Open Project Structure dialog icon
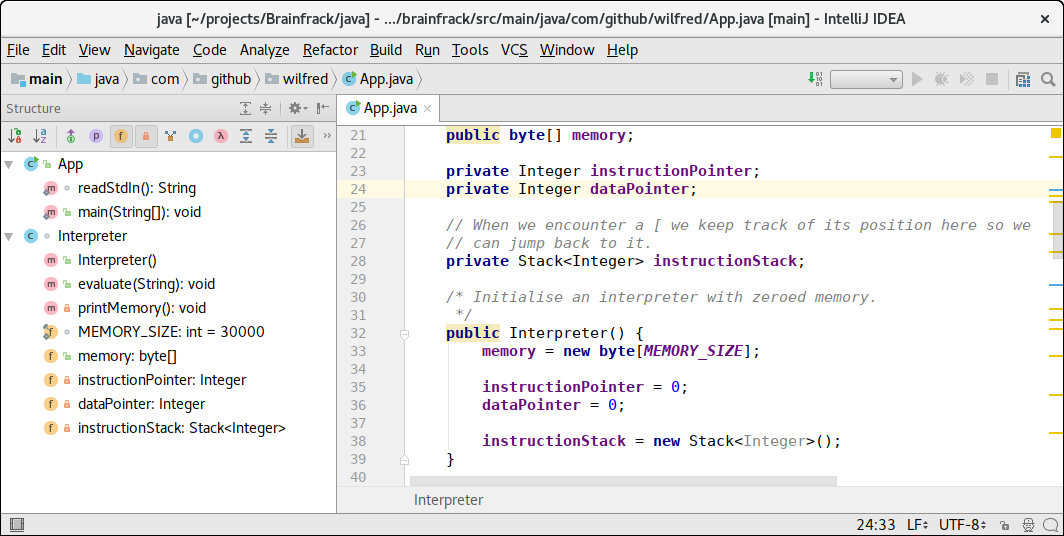1064x536 pixels. pos(1022,79)
